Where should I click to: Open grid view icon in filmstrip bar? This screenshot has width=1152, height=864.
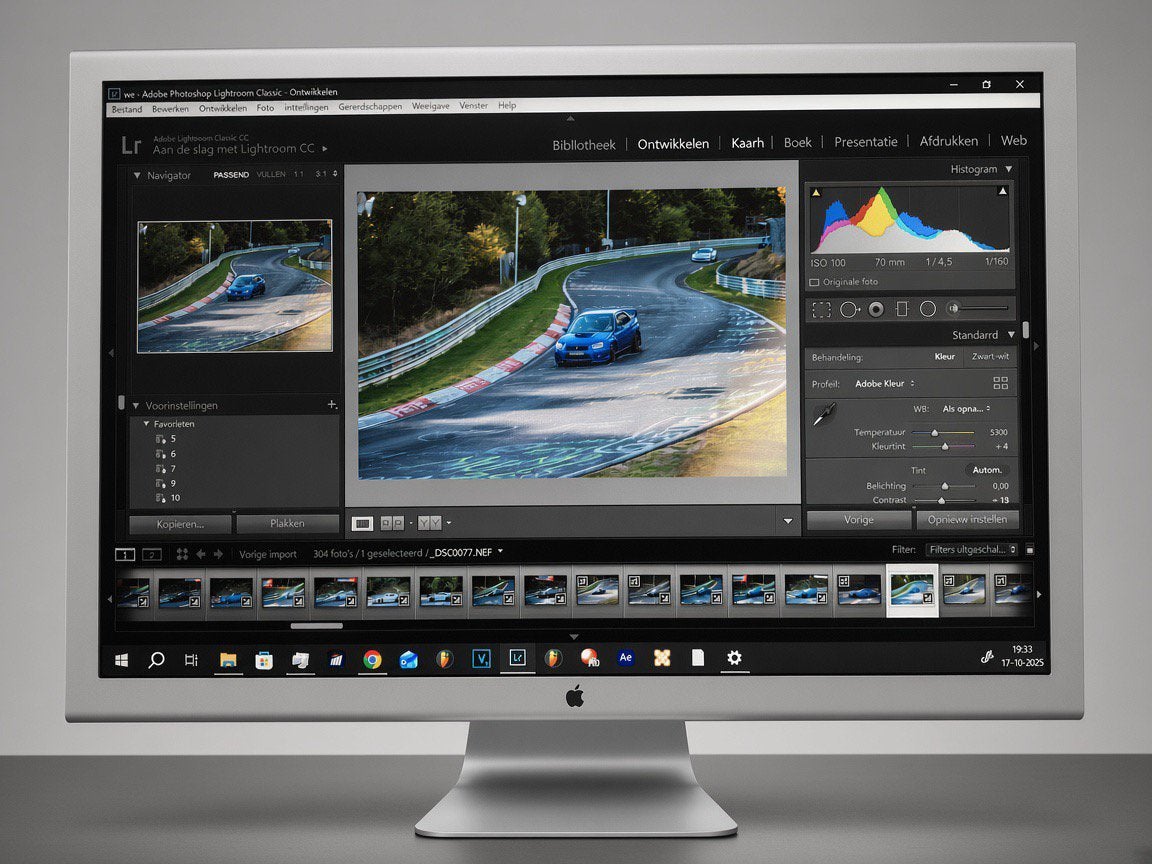182,554
